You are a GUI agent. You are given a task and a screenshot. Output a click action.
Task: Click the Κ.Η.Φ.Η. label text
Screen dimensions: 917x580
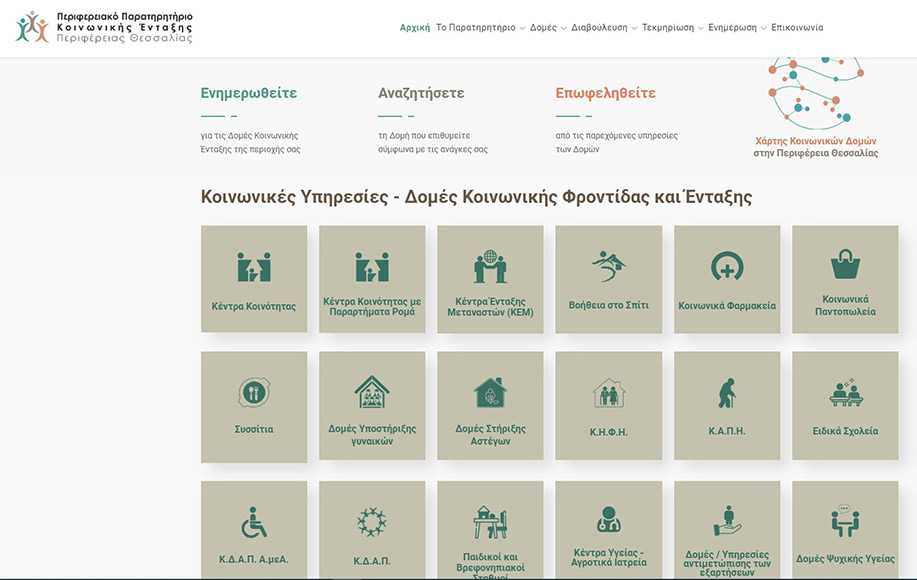click(608, 432)
